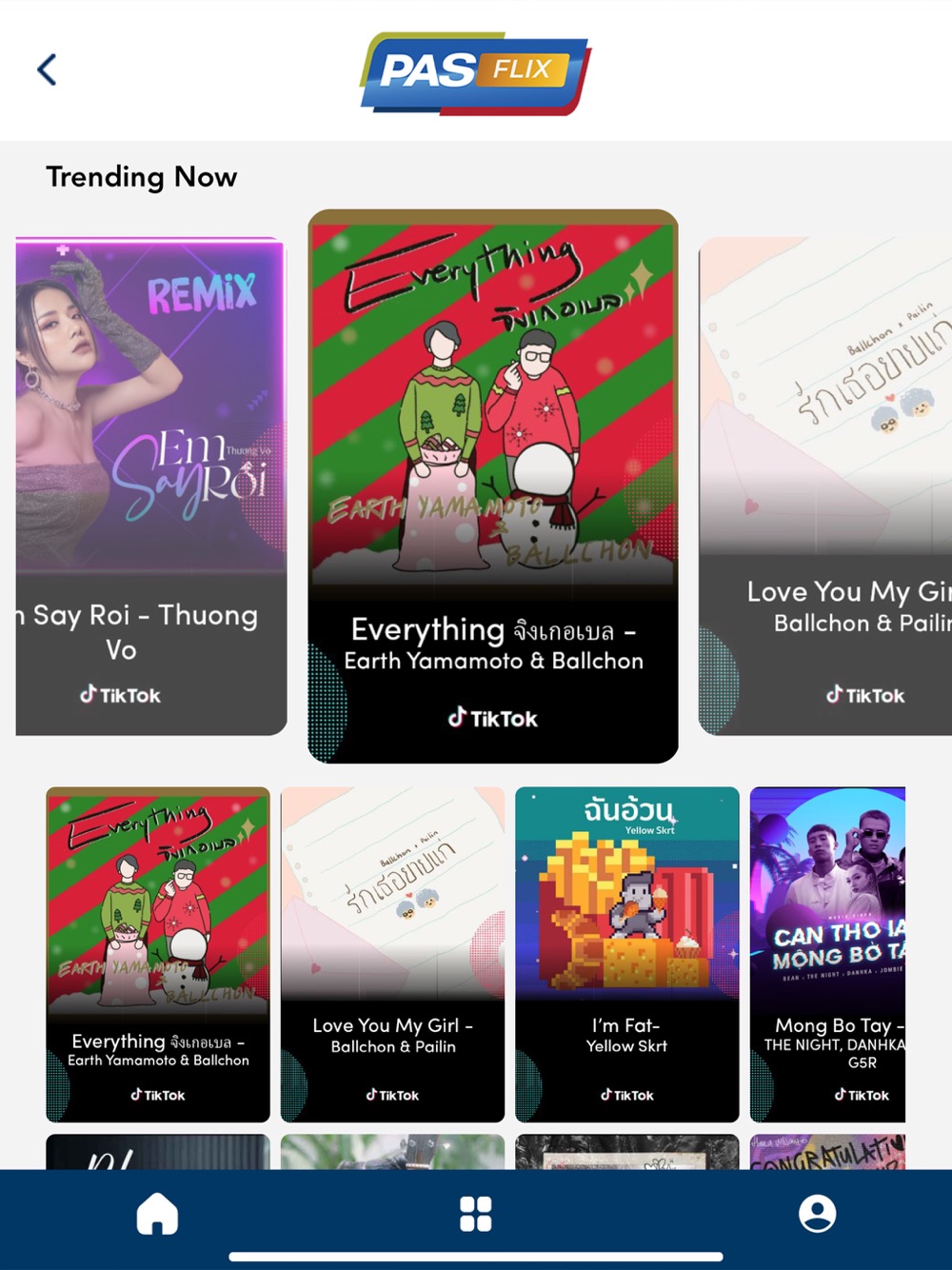Screen dimensions: 952x1270
Task: Tap TikTok logo on featured Everything card
Action: pyautogui.click(x=492, y=718)
